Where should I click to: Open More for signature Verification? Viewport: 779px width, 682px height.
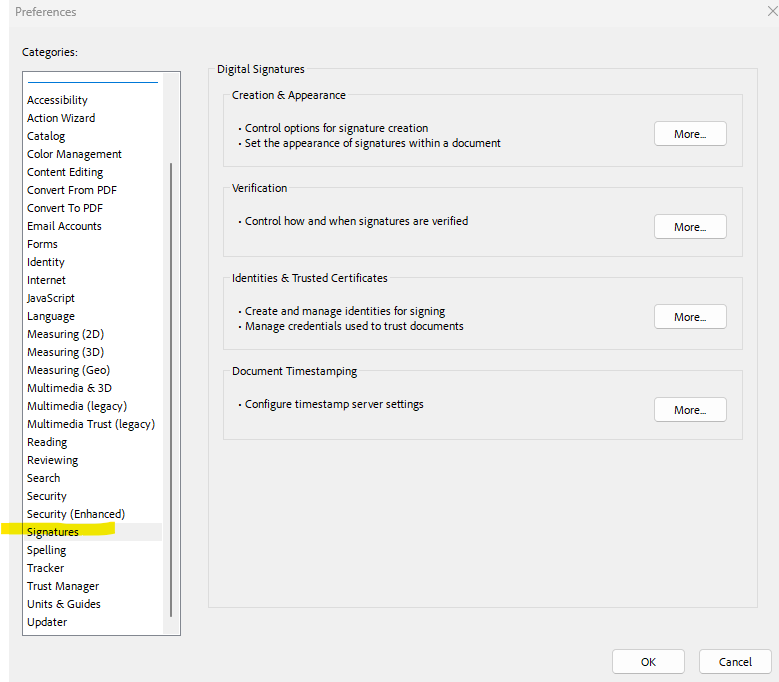pyautogui.click(x=690, y=227)
